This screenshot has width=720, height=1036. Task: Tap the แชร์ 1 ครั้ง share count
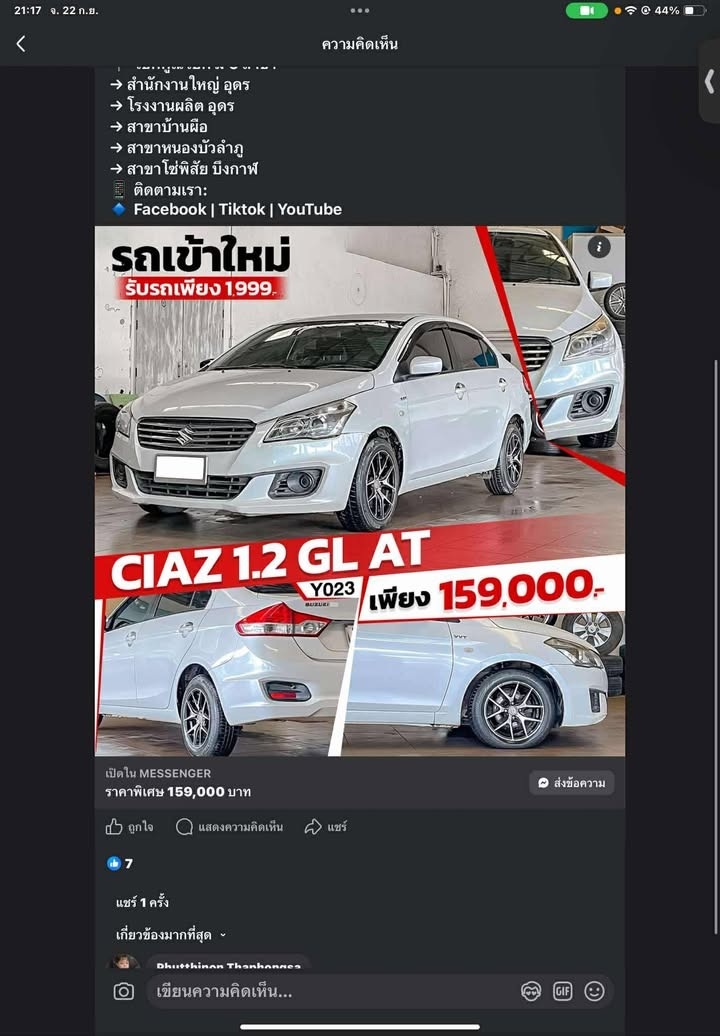(142, 902)
